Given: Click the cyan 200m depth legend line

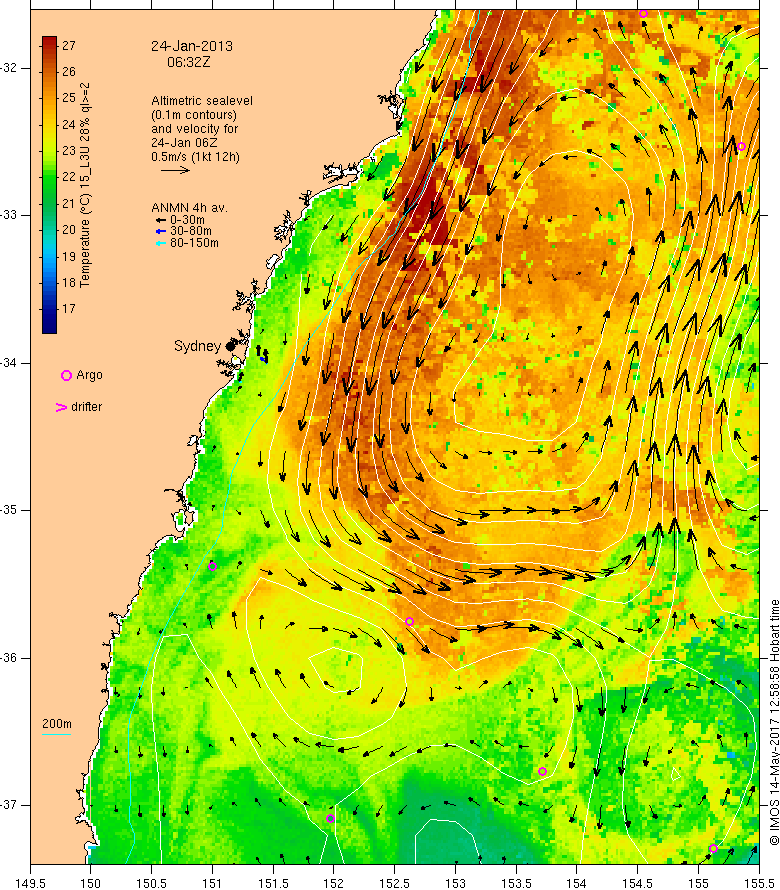Looking at the screenshot, I should 57,734.
